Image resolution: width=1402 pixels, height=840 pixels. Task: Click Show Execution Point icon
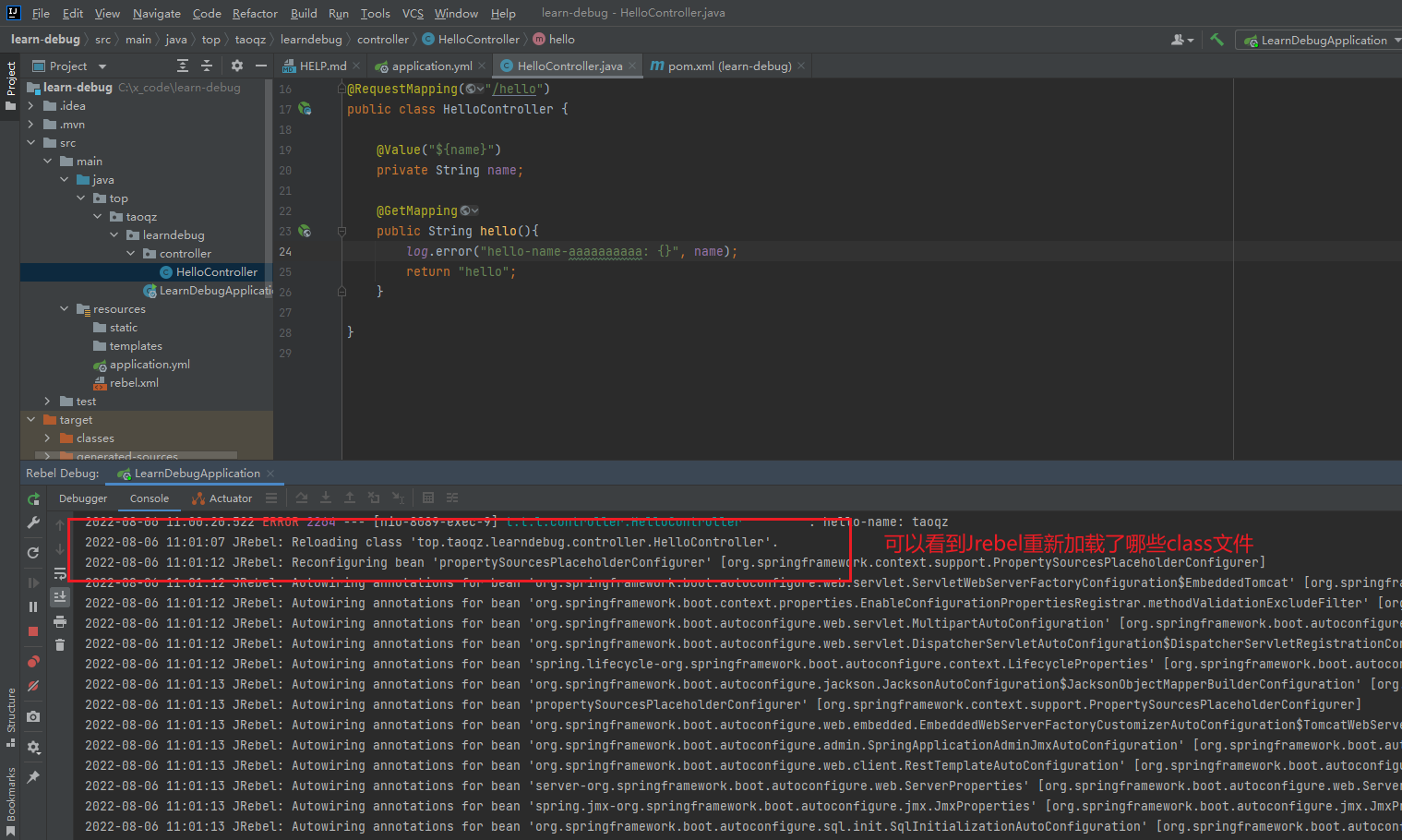point(302,498)
